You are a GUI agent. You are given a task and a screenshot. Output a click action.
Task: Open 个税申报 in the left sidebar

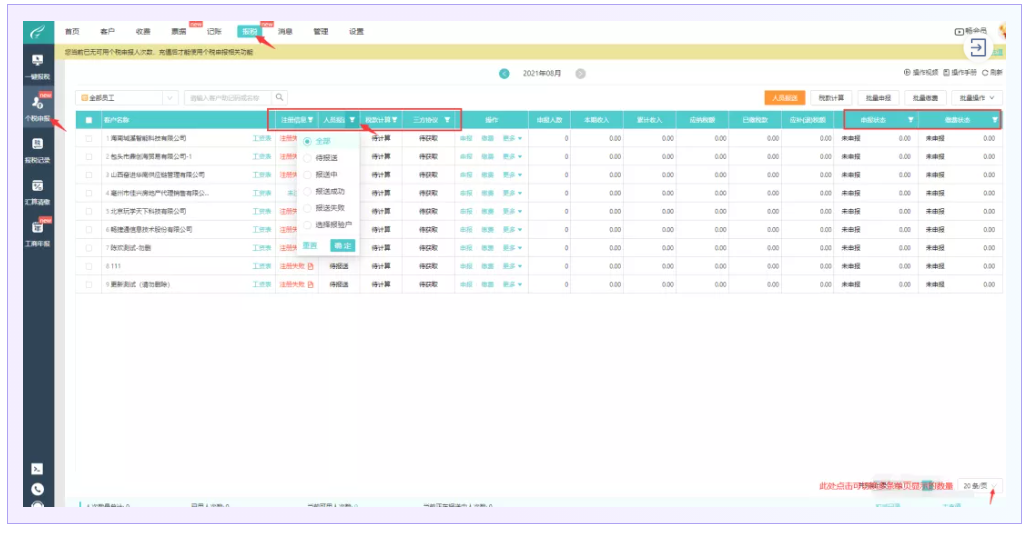[x=37, y=106]
